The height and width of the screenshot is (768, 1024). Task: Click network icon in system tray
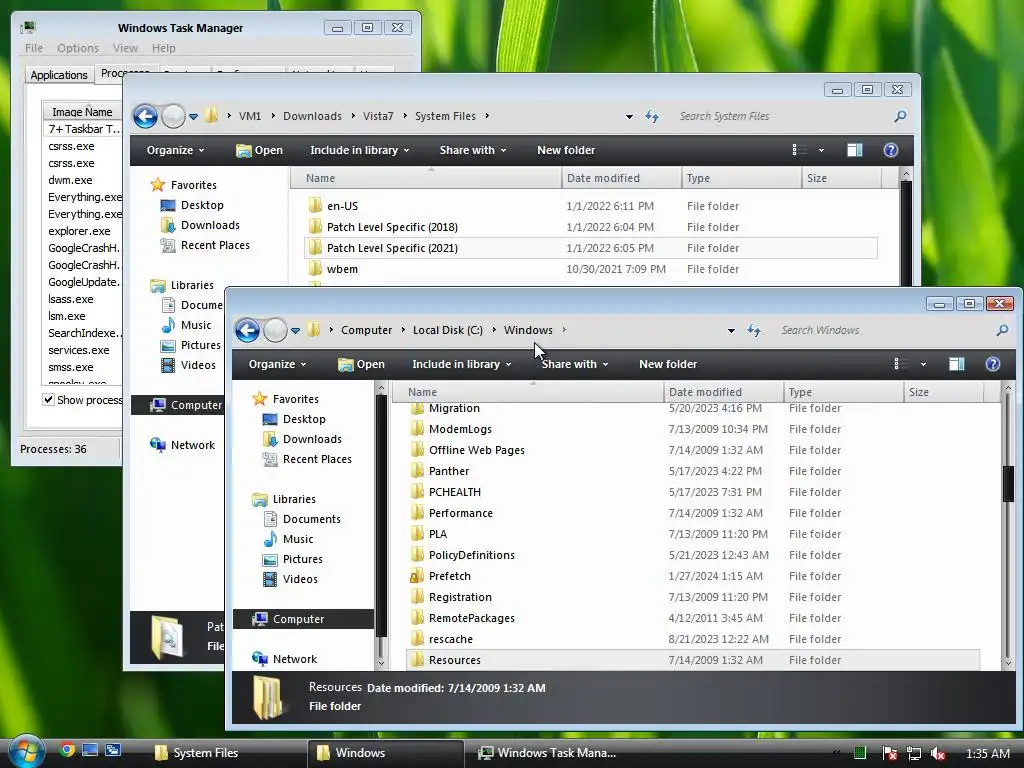pos(914,754)
